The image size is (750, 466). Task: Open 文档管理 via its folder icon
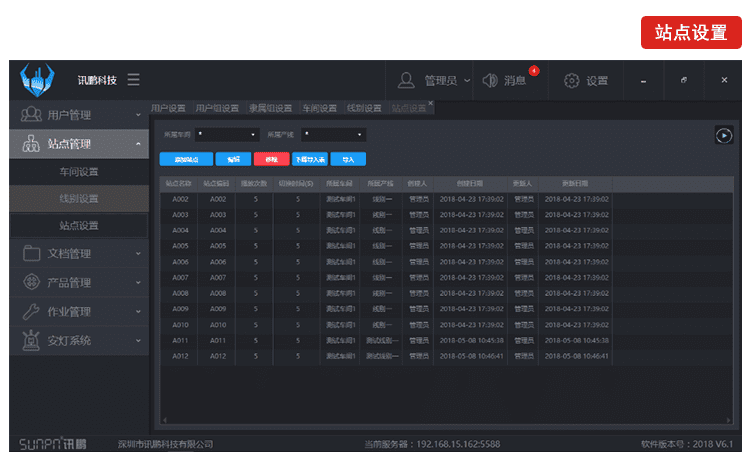pyautogui.click(x=31, y=254)
